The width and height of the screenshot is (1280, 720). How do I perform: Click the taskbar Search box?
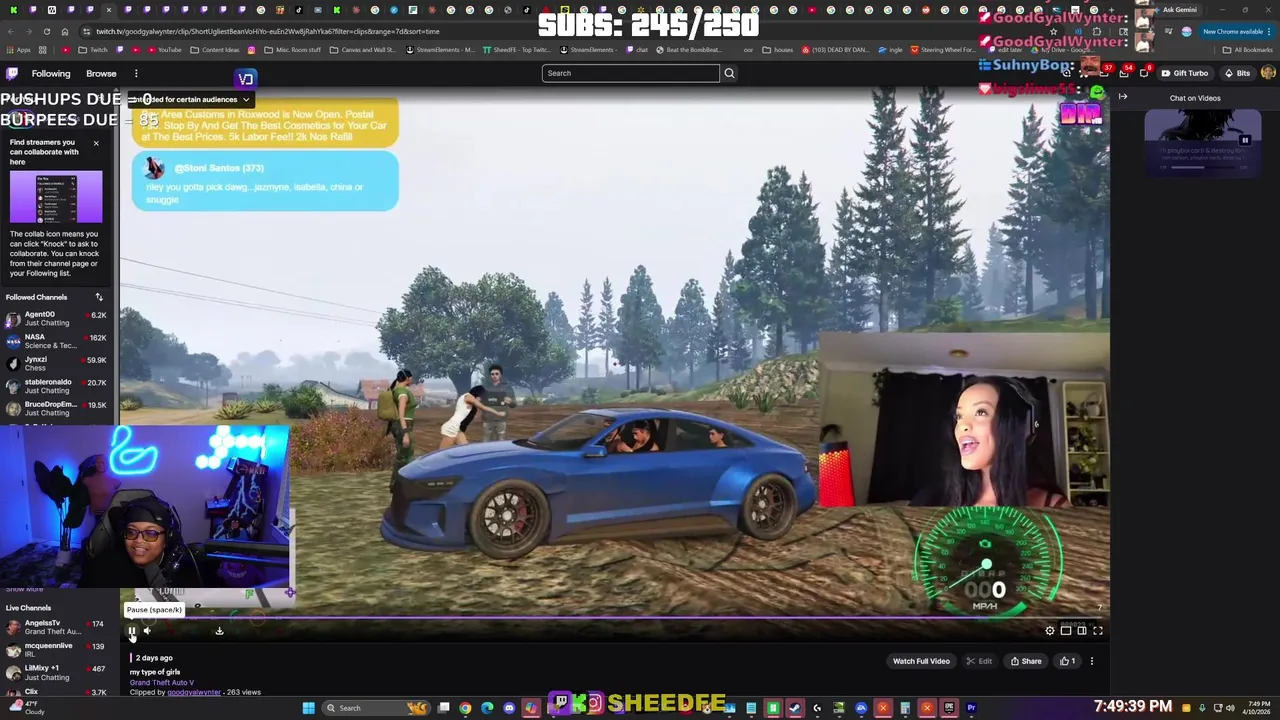(376, 708)
